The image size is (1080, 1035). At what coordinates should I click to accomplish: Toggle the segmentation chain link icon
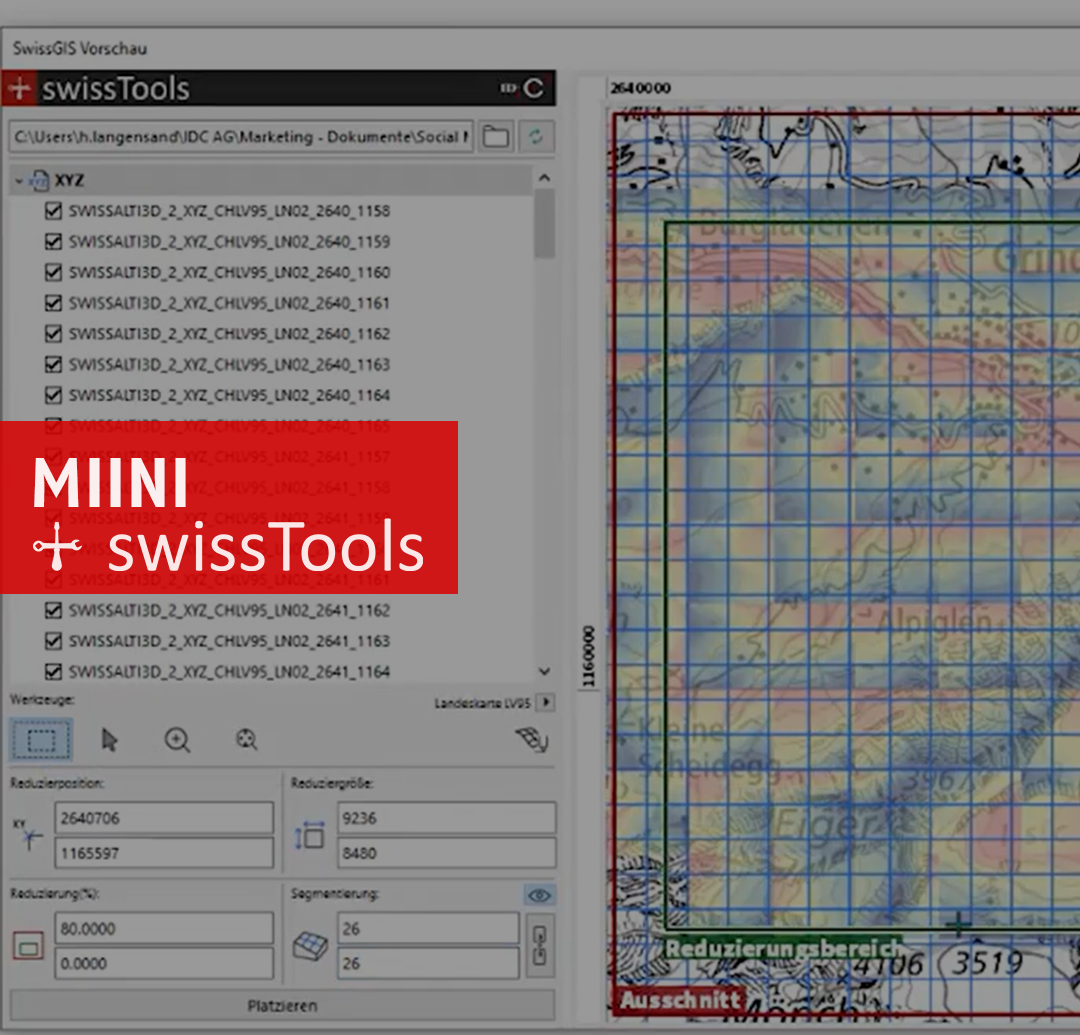coord(540,945)
